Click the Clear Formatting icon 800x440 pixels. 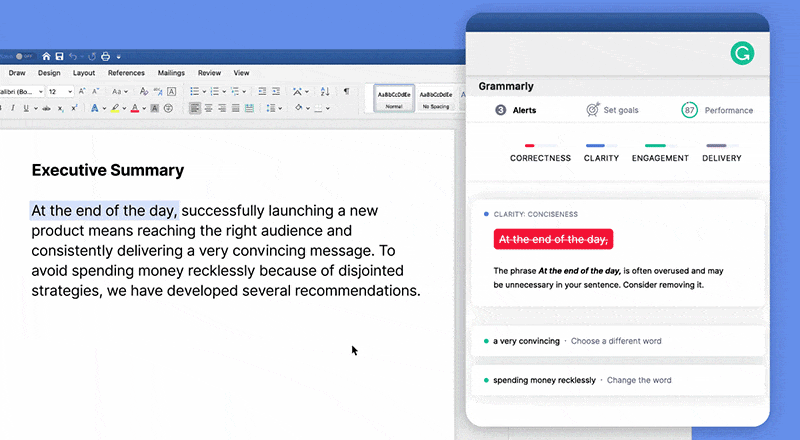[144, 91]
